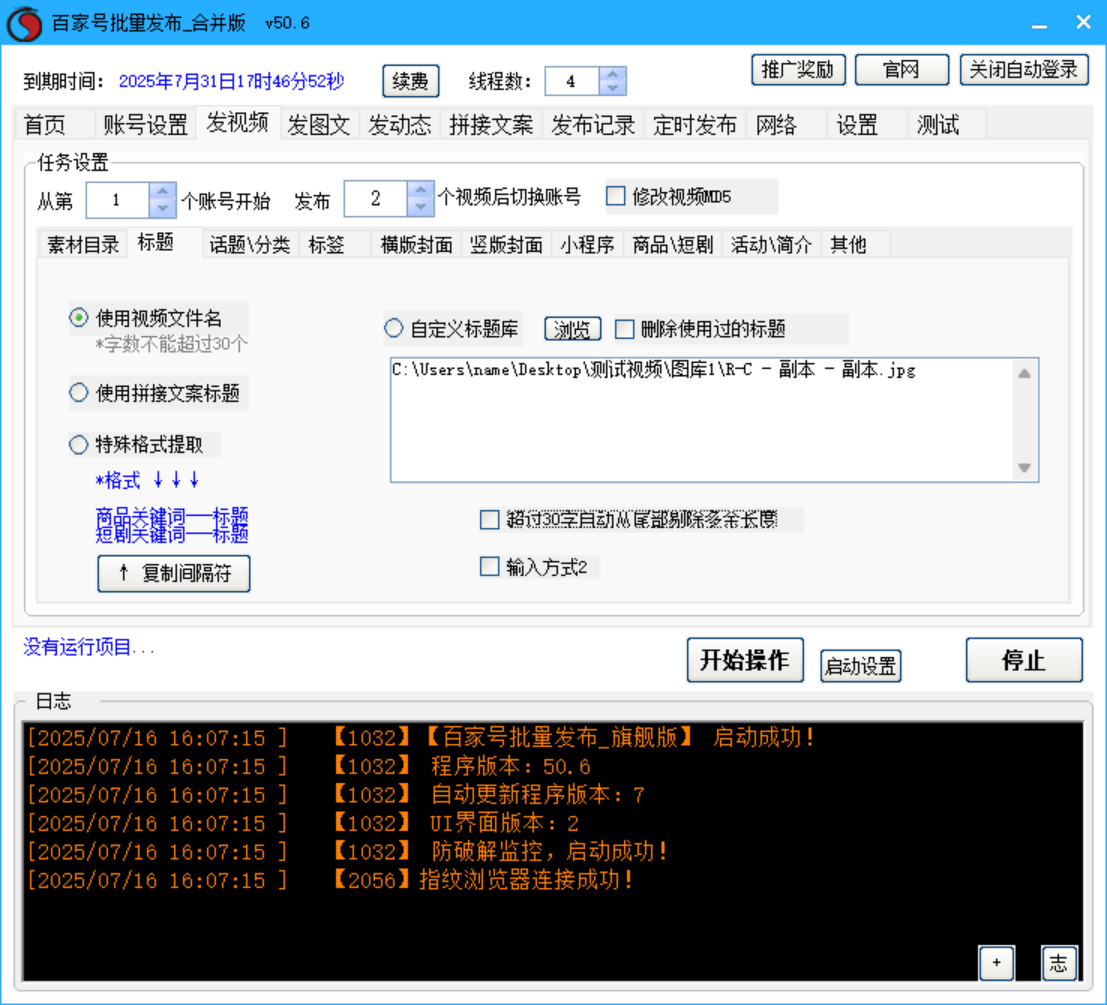Open the 活动\简介 sub-tab

772,245
